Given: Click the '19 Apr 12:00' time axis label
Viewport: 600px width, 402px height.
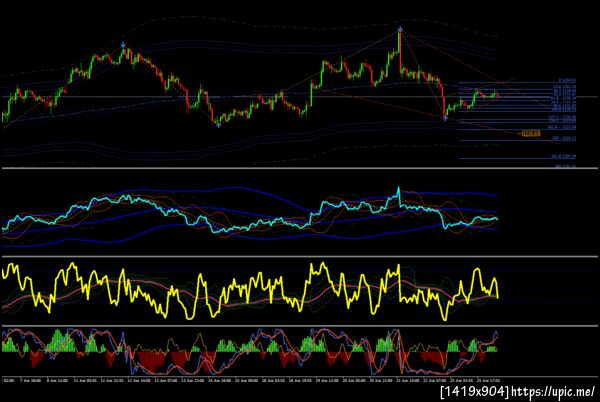Looking at the screenshot, I should click(326, 381).
